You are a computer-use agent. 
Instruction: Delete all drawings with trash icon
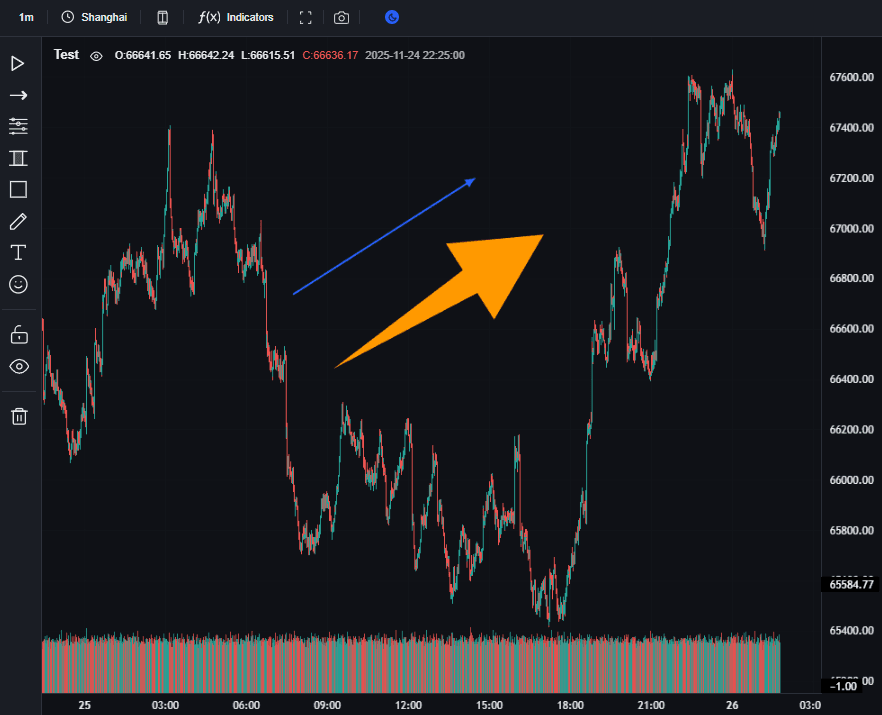(x=18, y=416)
